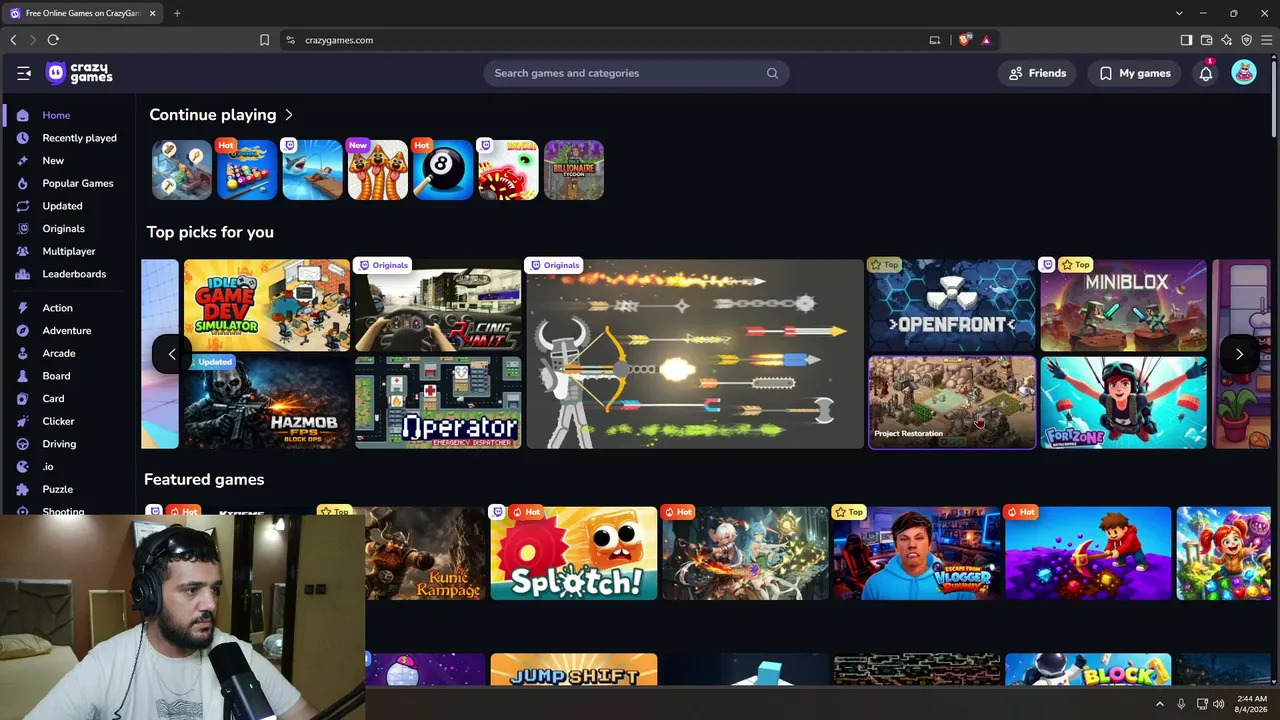Bookmark this page with the bookmark icon

[x=264, y=40]
